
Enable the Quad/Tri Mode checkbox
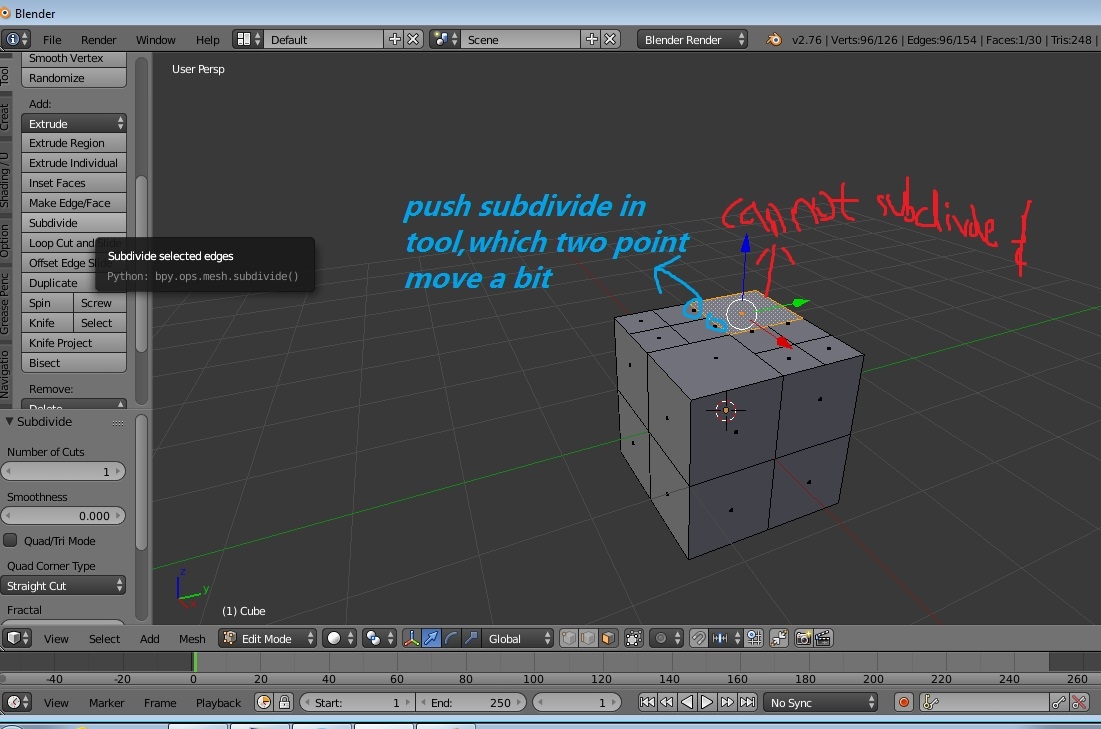pyautogui.click(x=11, y=541)
